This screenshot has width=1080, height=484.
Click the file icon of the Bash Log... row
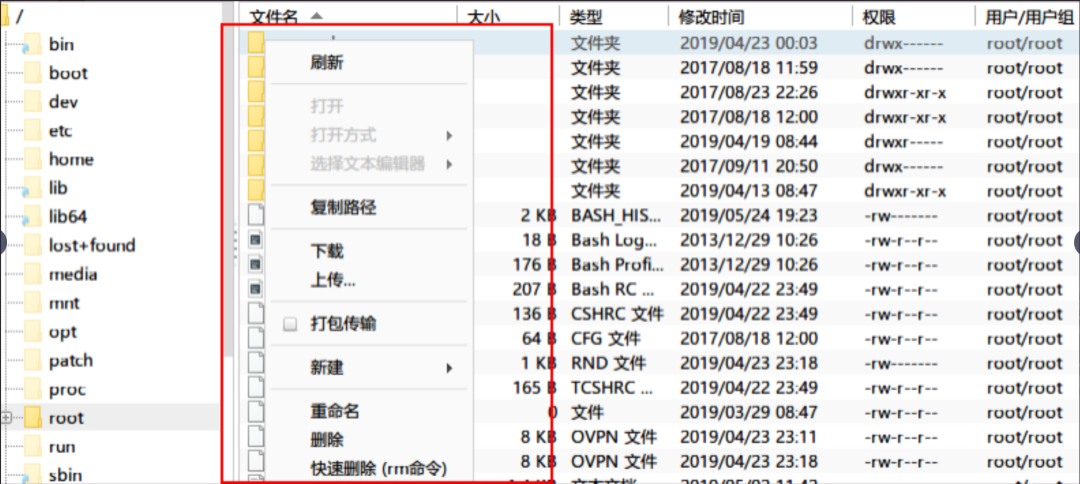tap(256, 240)
